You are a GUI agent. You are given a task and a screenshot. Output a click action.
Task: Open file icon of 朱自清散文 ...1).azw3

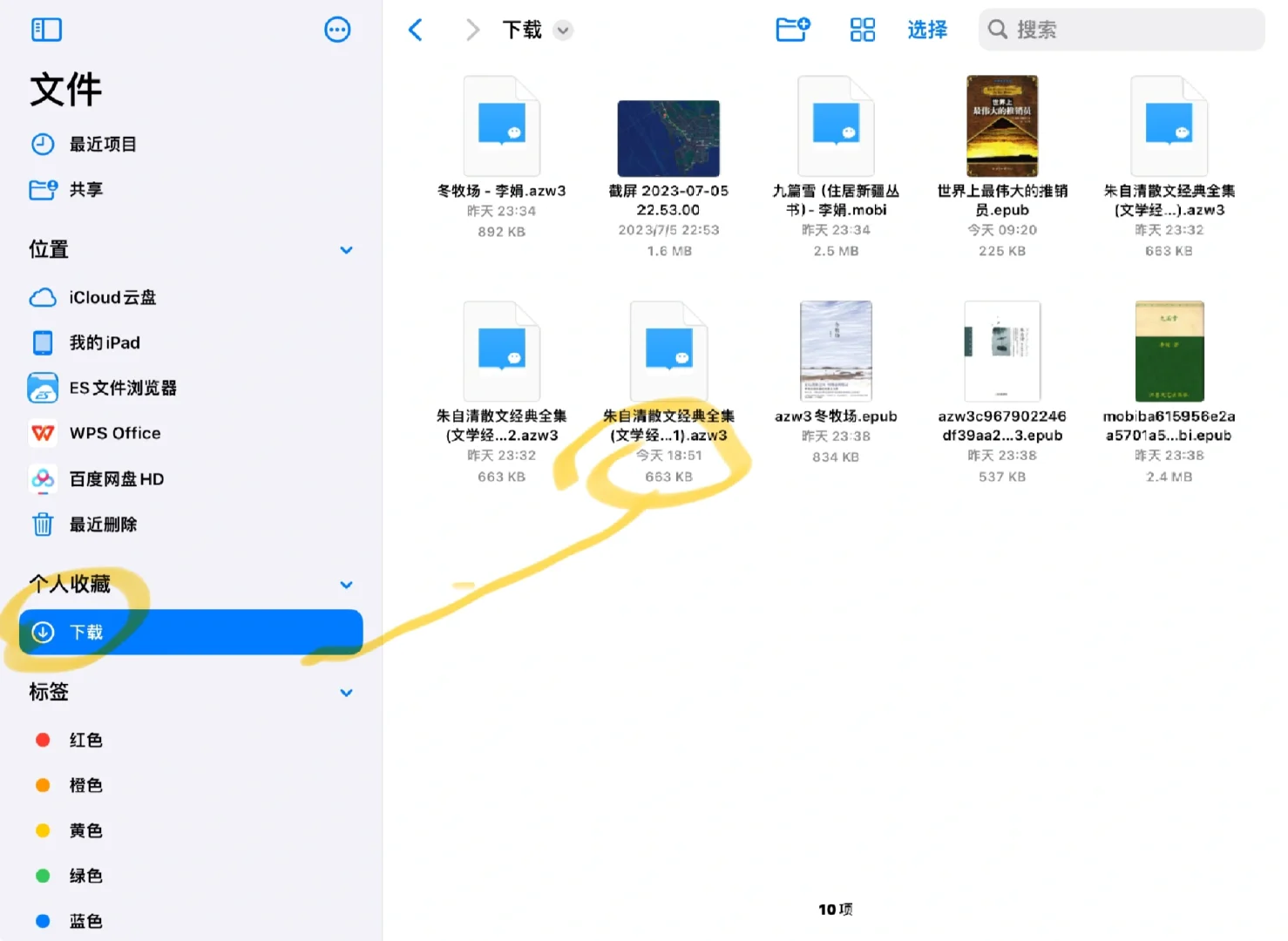(x=668, y=352)
